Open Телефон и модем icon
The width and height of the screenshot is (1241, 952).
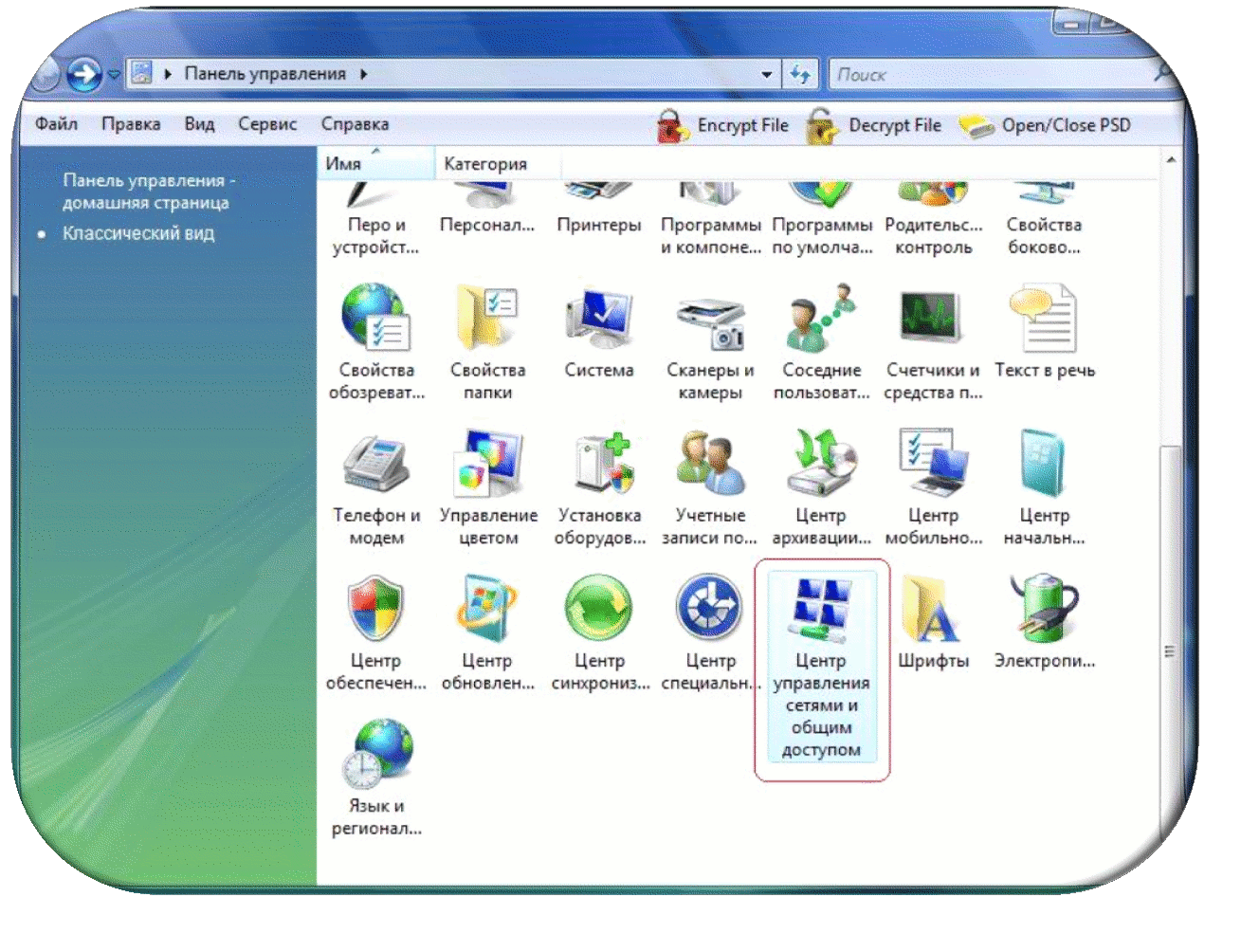point(376,465)
